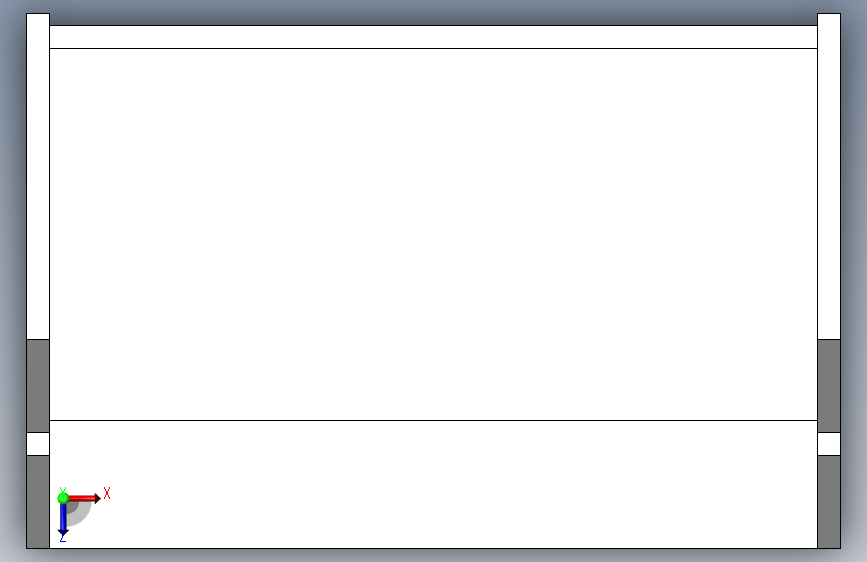
Task: Select the right post's upper gray face
Action: (829, 386)
